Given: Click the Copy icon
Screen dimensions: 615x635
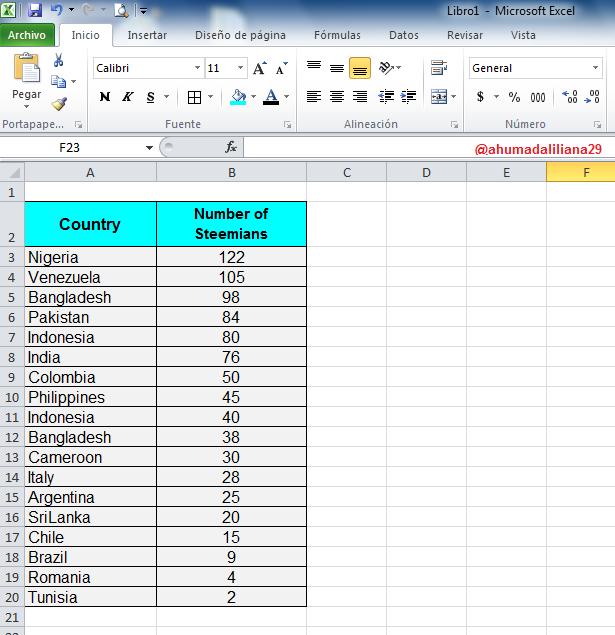Looking at the screenshot, I should pos(58,81).
